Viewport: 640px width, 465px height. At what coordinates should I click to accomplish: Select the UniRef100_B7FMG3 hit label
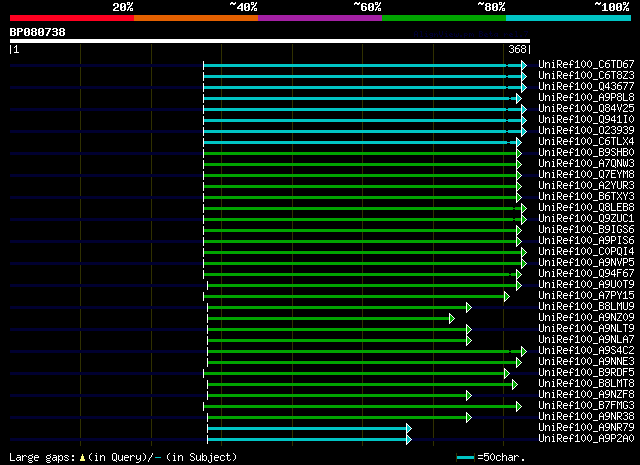(x=586, y=406)
